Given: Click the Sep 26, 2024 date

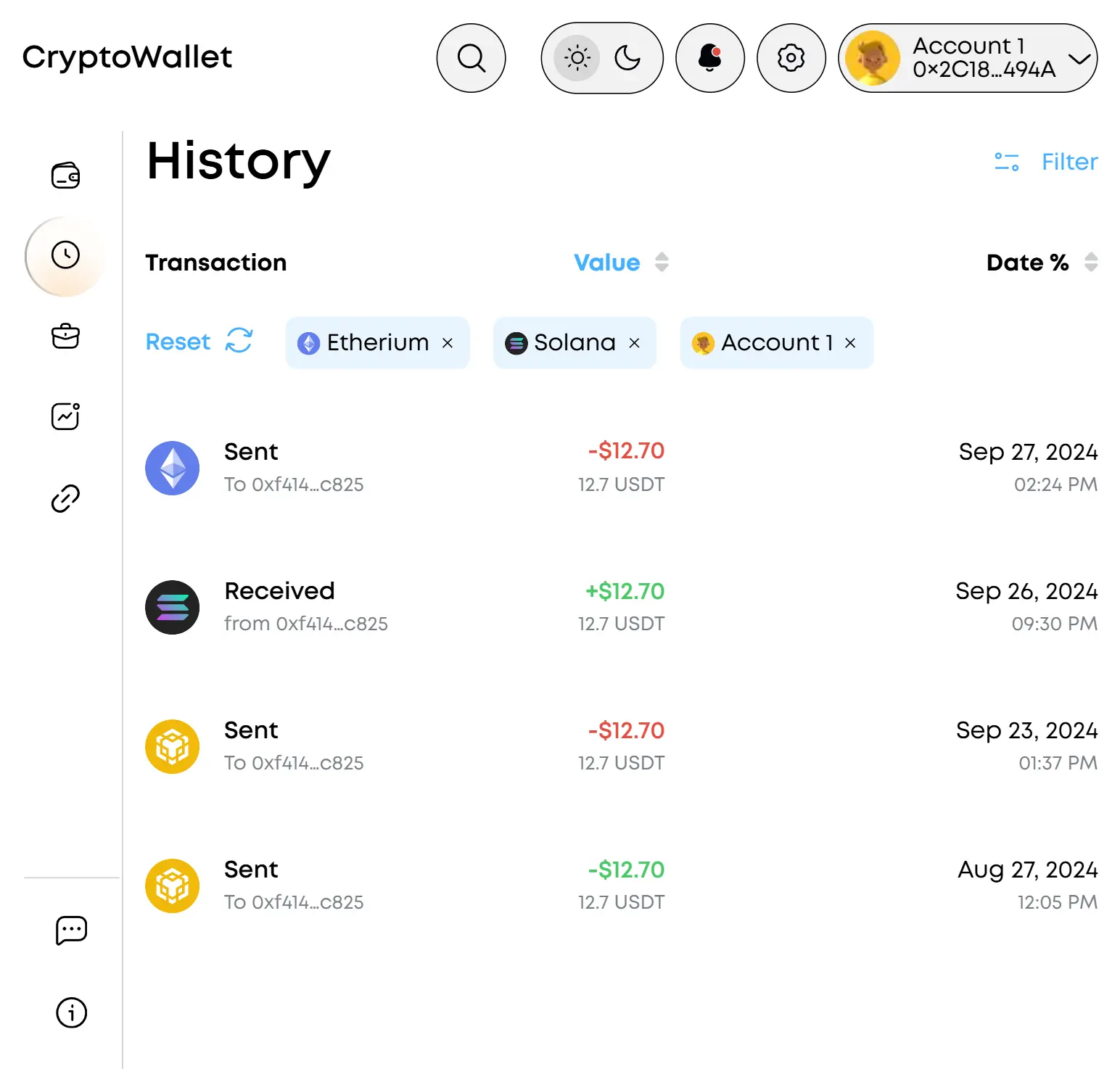Looking at the screenshot, I should point(1026,591).
